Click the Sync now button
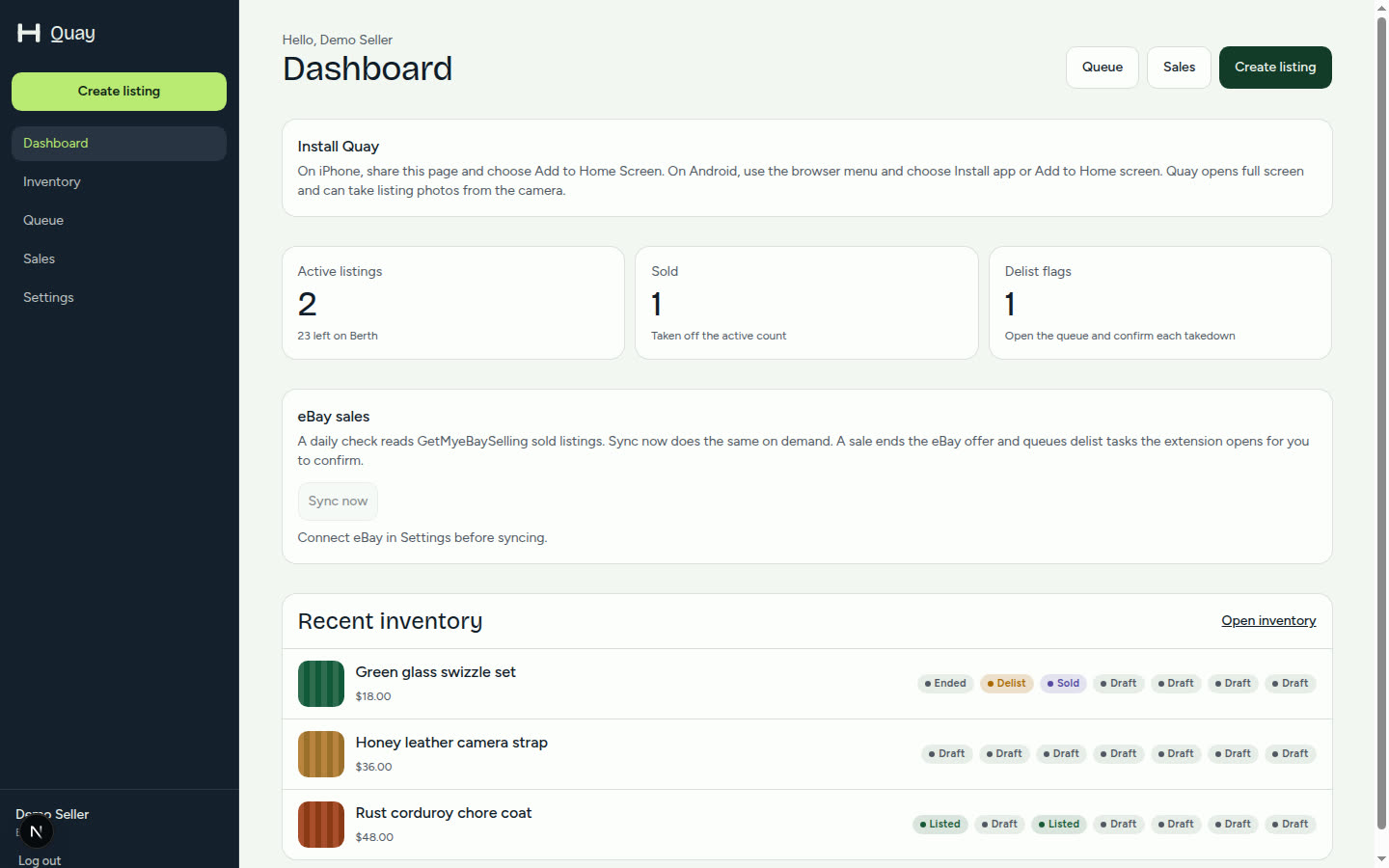 coord(338,502)
